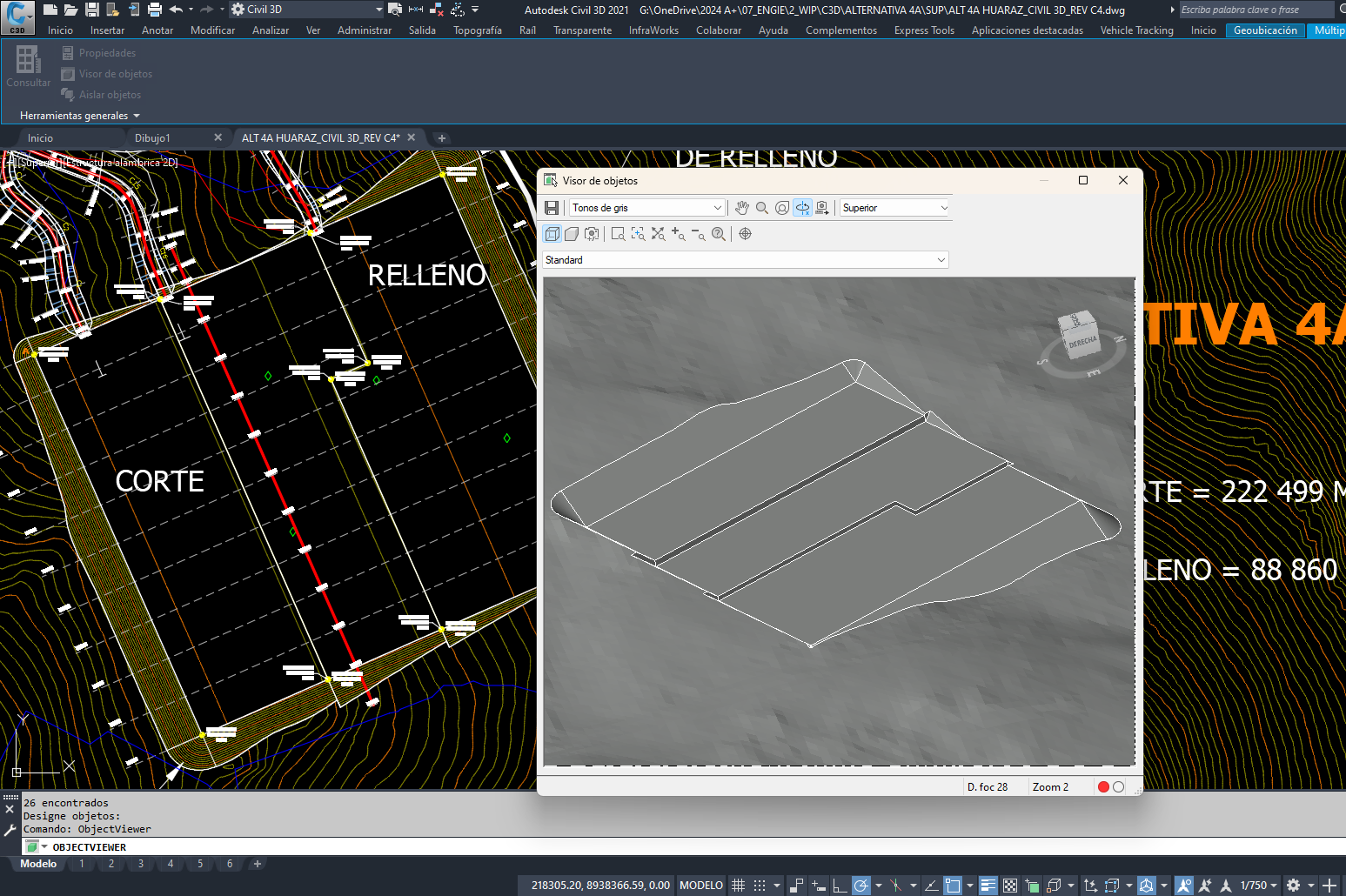Click the orbit tool in object viewer

click(x=802, y=208)
